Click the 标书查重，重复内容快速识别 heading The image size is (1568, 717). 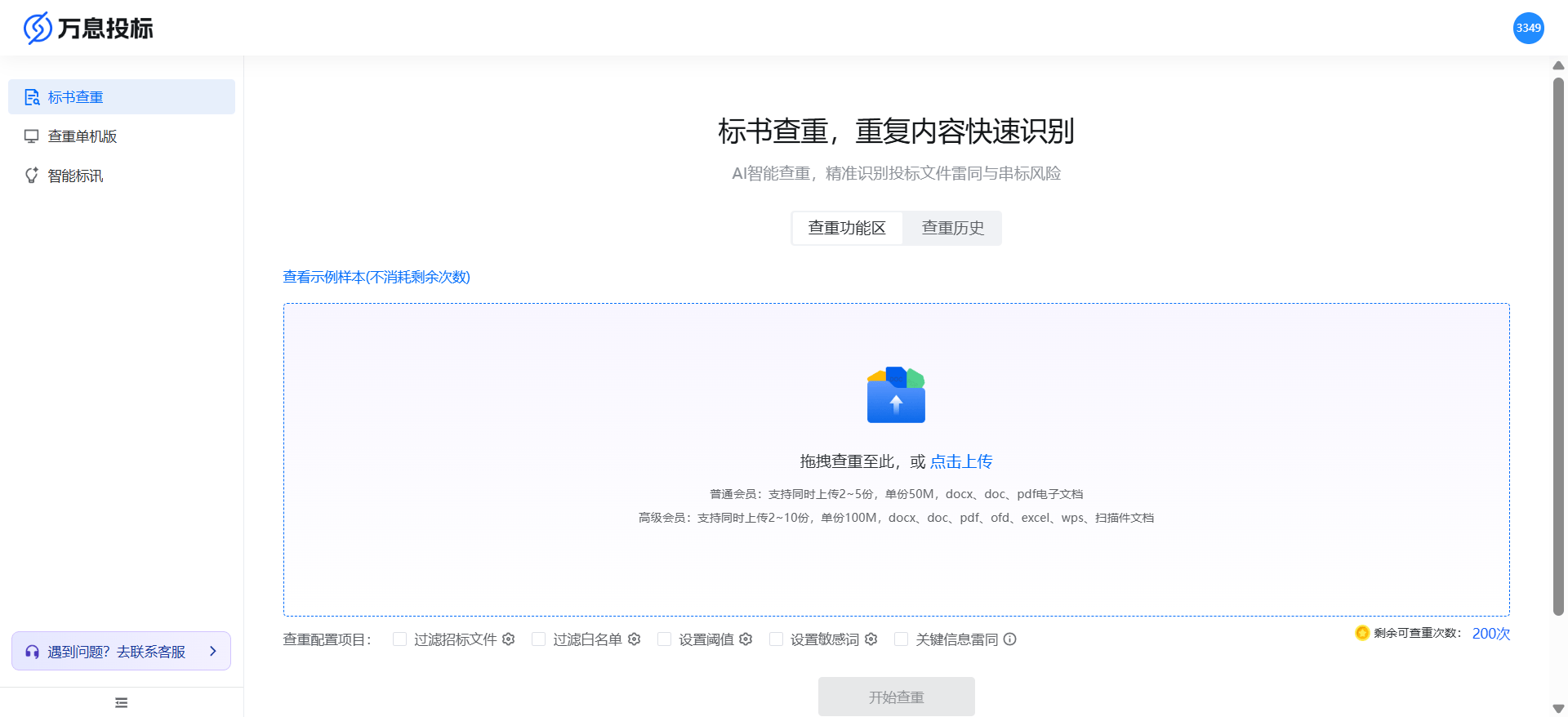click(x=896, y=131)
